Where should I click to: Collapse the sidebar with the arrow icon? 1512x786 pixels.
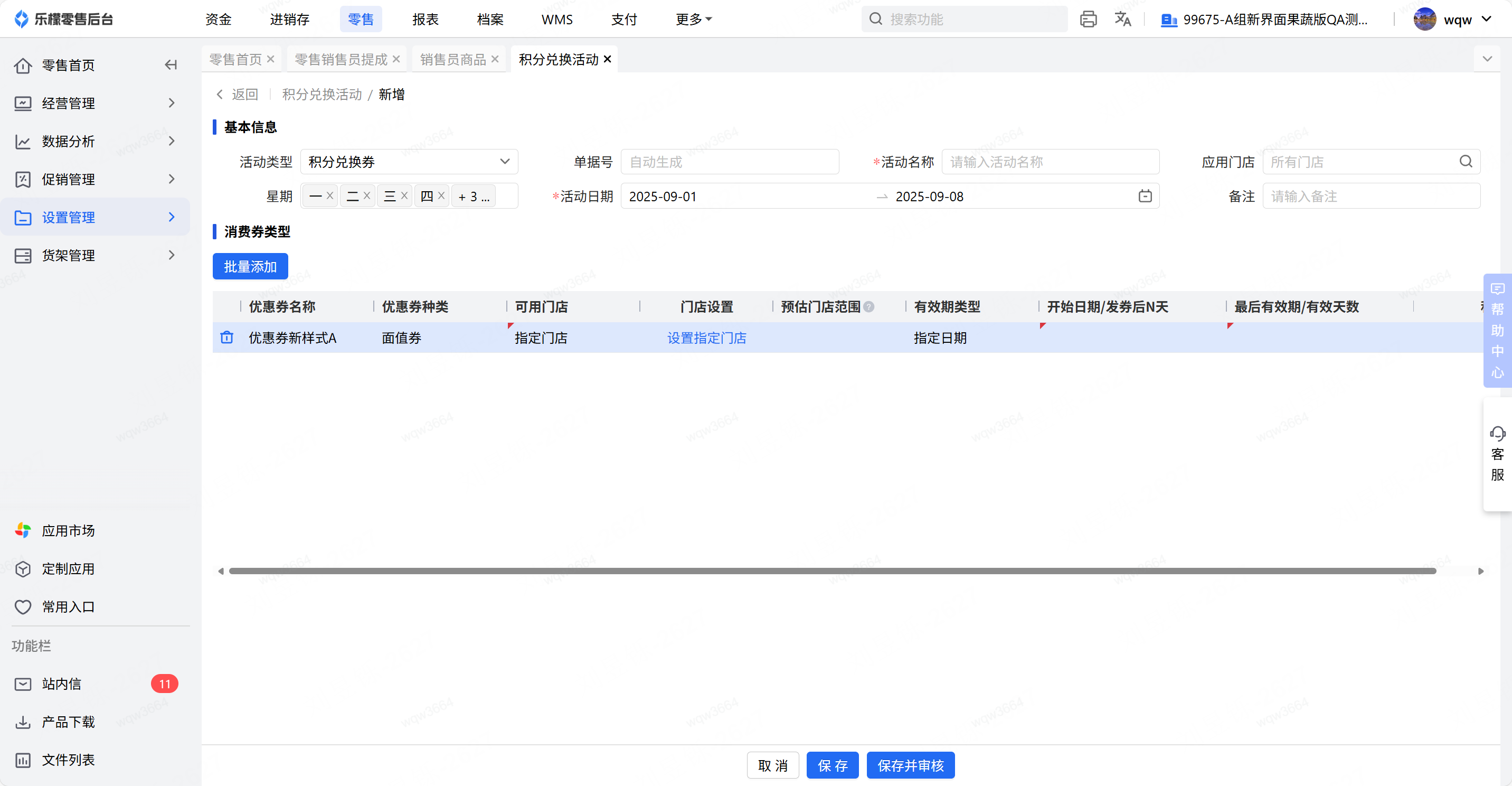coord(171,64)
